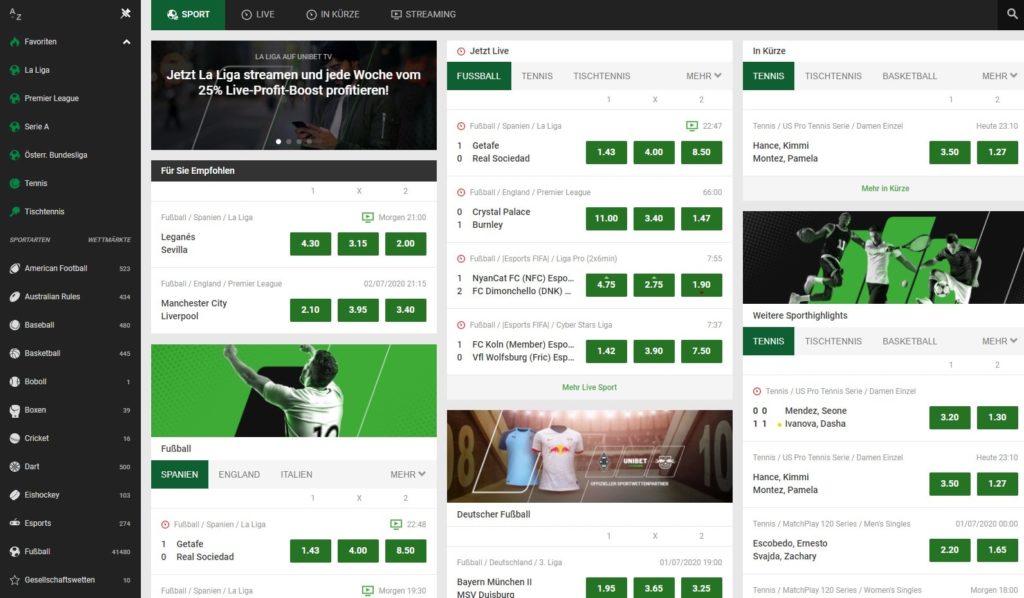Sort sidebar by WETTMÄRKTE
Screen dimensions: 1024x598
click(x=109, y=240)
